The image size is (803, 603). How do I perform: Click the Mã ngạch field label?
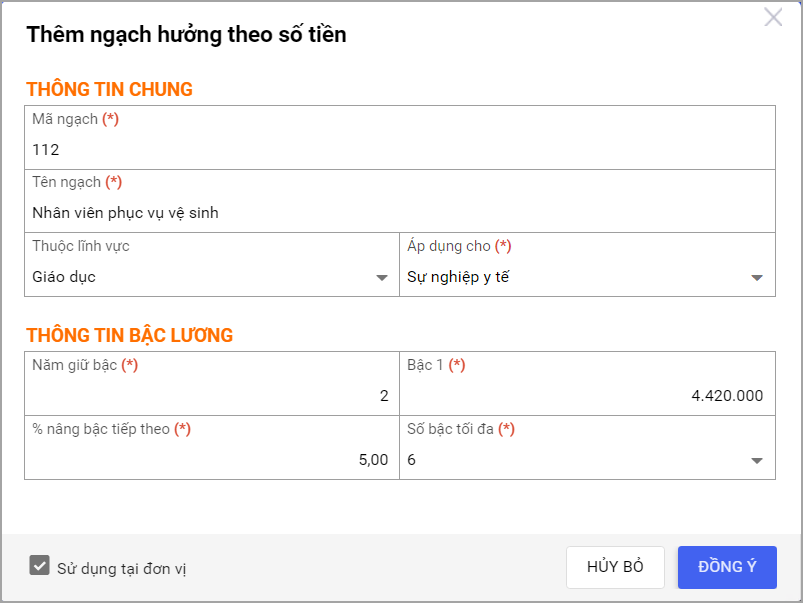click(x=75, y=119)
